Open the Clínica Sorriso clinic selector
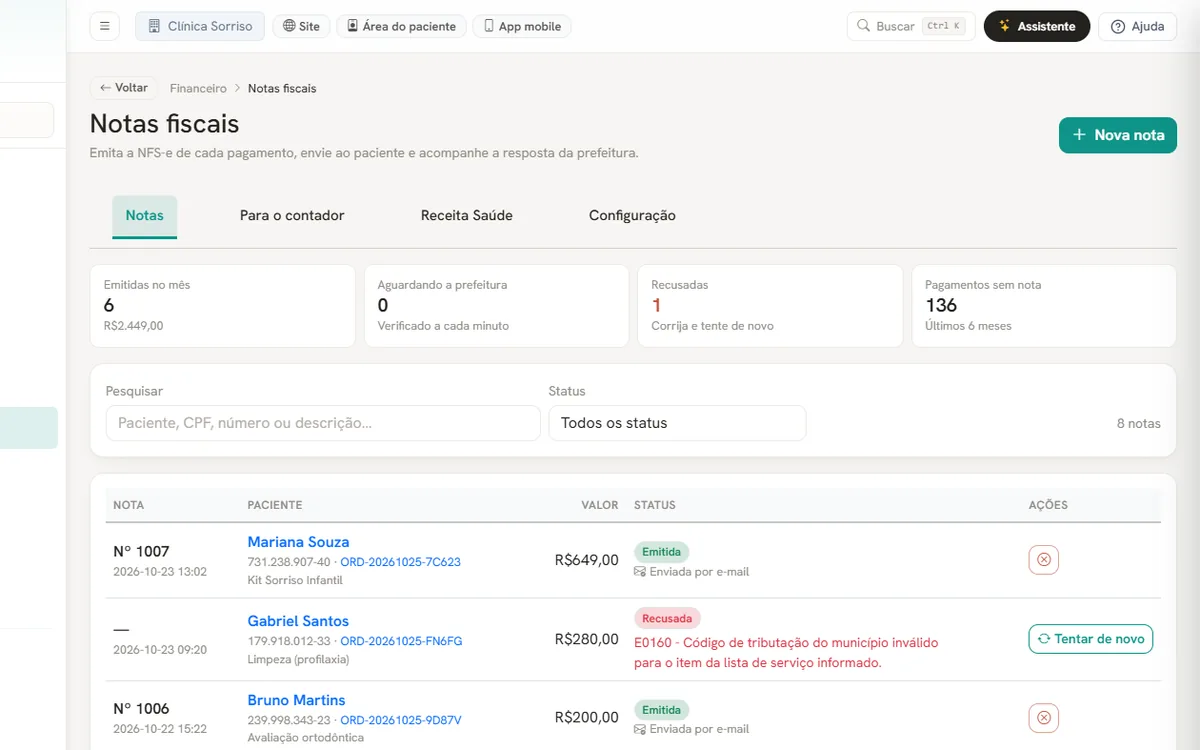The height and width of the screenshot is (750, 1200). pos(200,26)
